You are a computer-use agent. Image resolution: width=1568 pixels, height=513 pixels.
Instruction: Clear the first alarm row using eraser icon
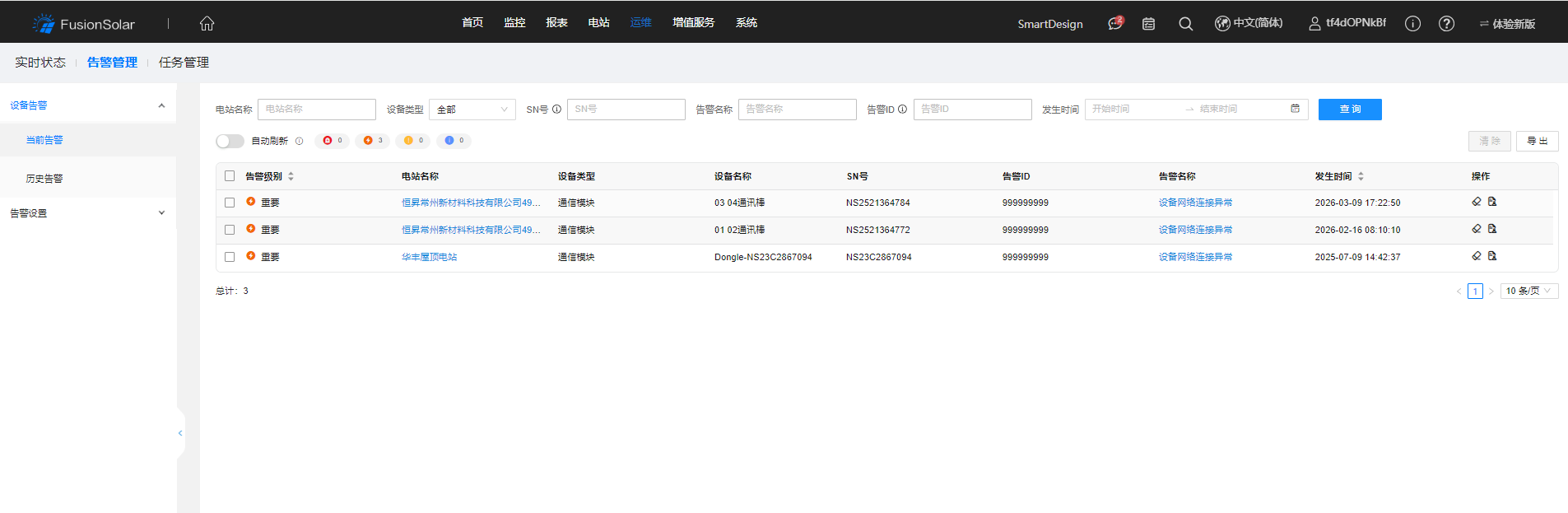pyautogui.click(x=1477, y=202)
